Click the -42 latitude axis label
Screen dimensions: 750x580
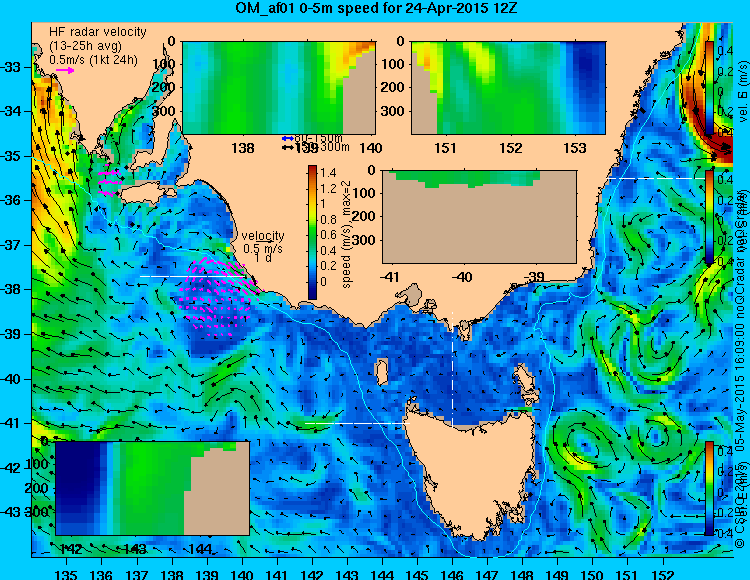click(x=11, y=468)
